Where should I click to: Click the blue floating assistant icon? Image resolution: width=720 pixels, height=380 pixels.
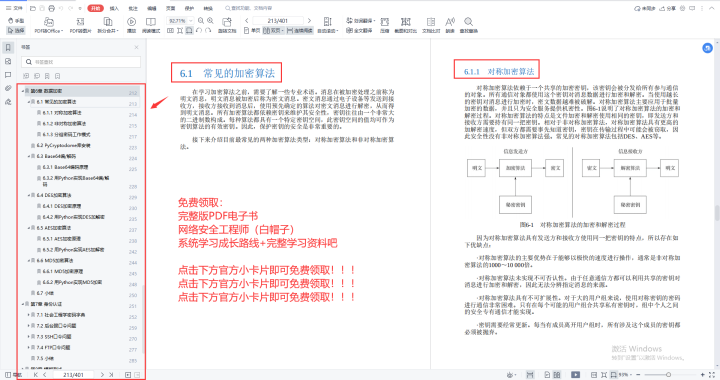tap(708, 48)
